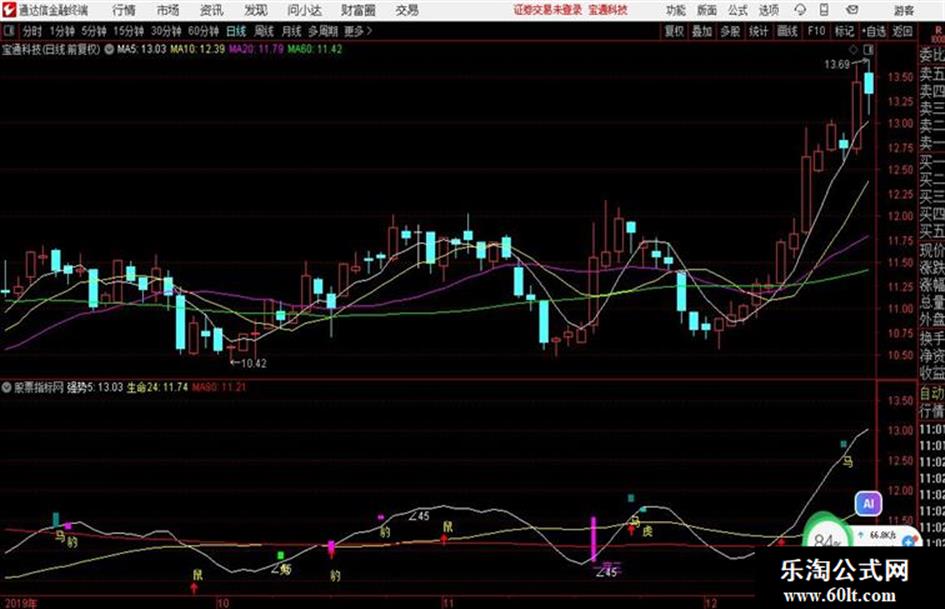The width and height of the screenshot is (945, 609).
Task: Click the diamond icon at chart top right
Action: (853, 49)
